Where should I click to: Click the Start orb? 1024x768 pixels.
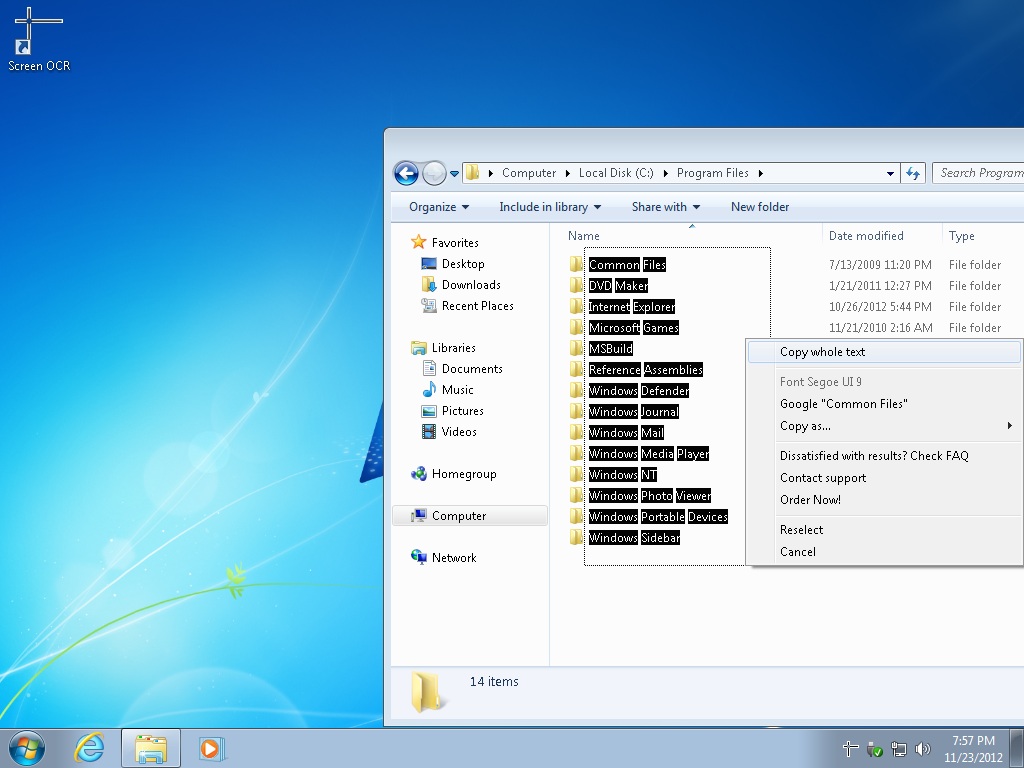point(25,748)
